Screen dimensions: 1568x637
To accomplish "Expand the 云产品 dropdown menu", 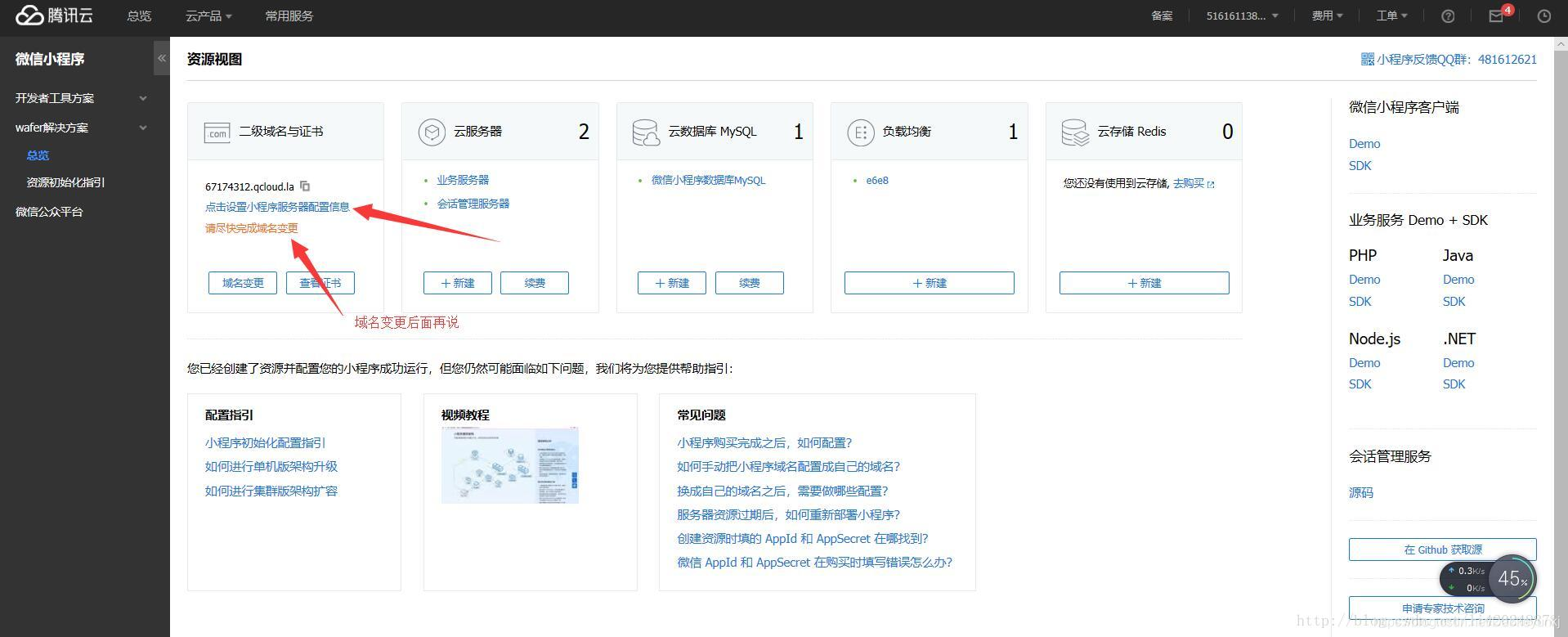I will point(208,16).
